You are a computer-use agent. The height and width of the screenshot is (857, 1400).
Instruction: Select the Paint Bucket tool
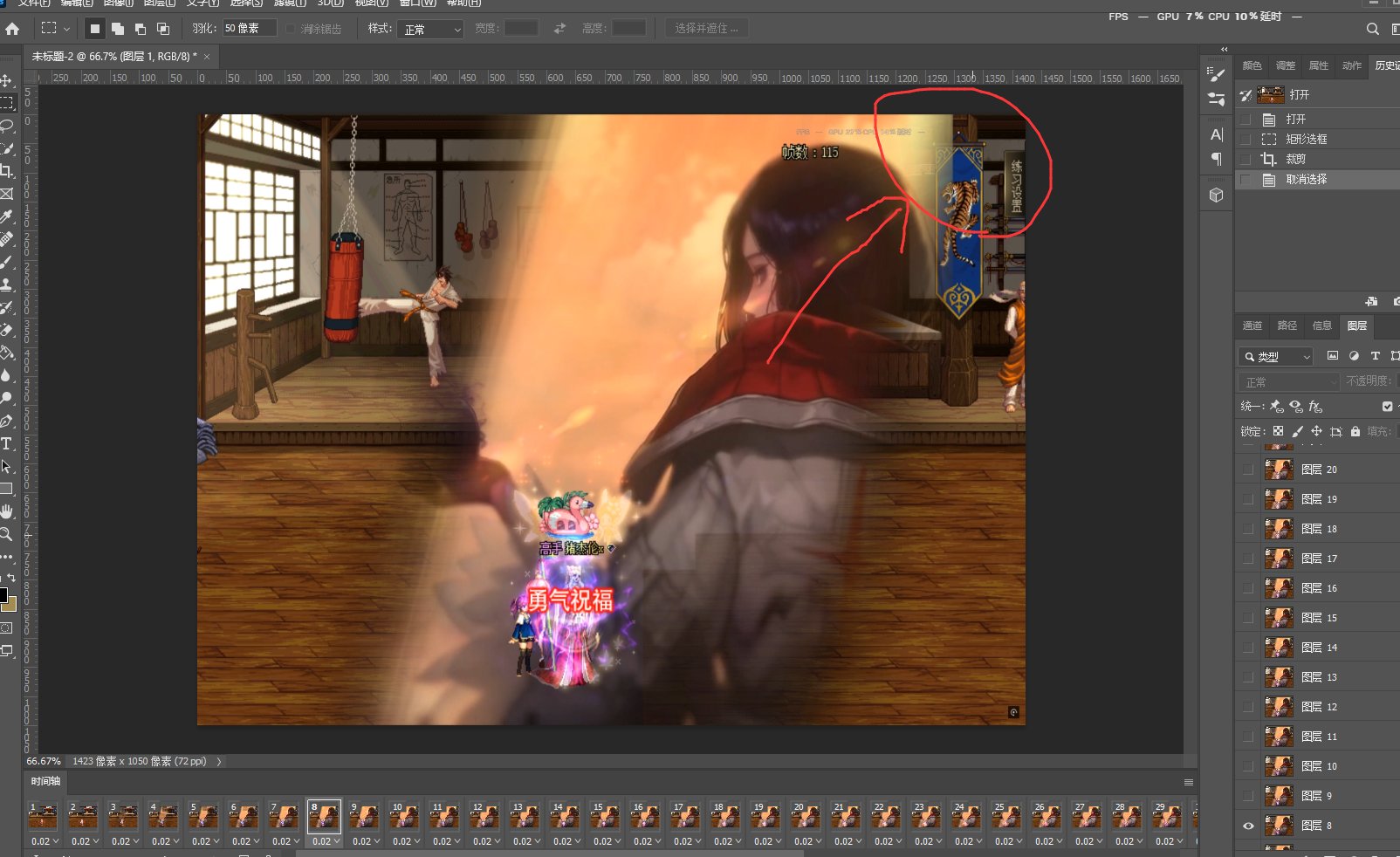coord(6,353)
